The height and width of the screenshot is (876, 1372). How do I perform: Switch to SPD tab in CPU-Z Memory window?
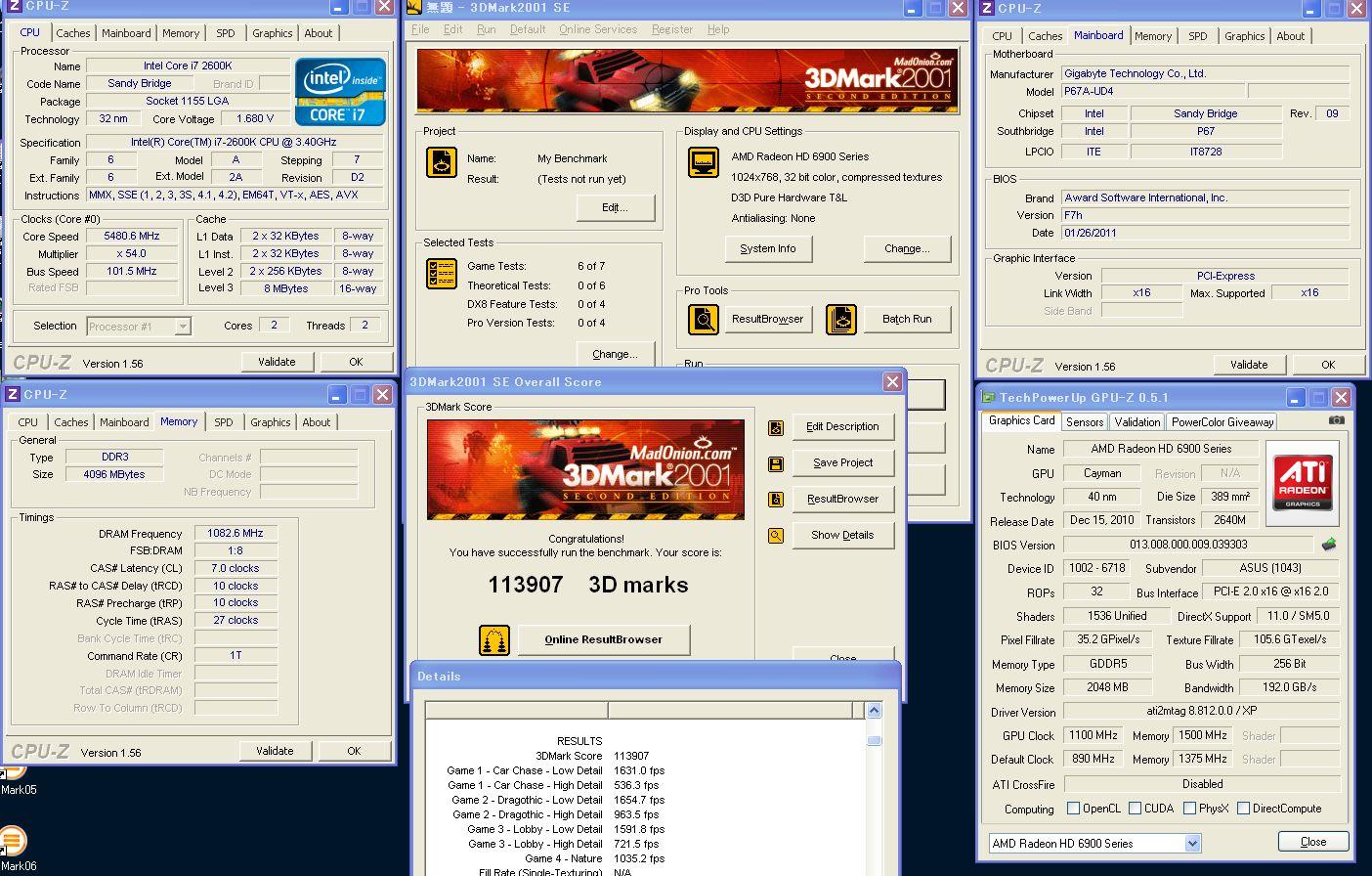click(x=224, y=422)
